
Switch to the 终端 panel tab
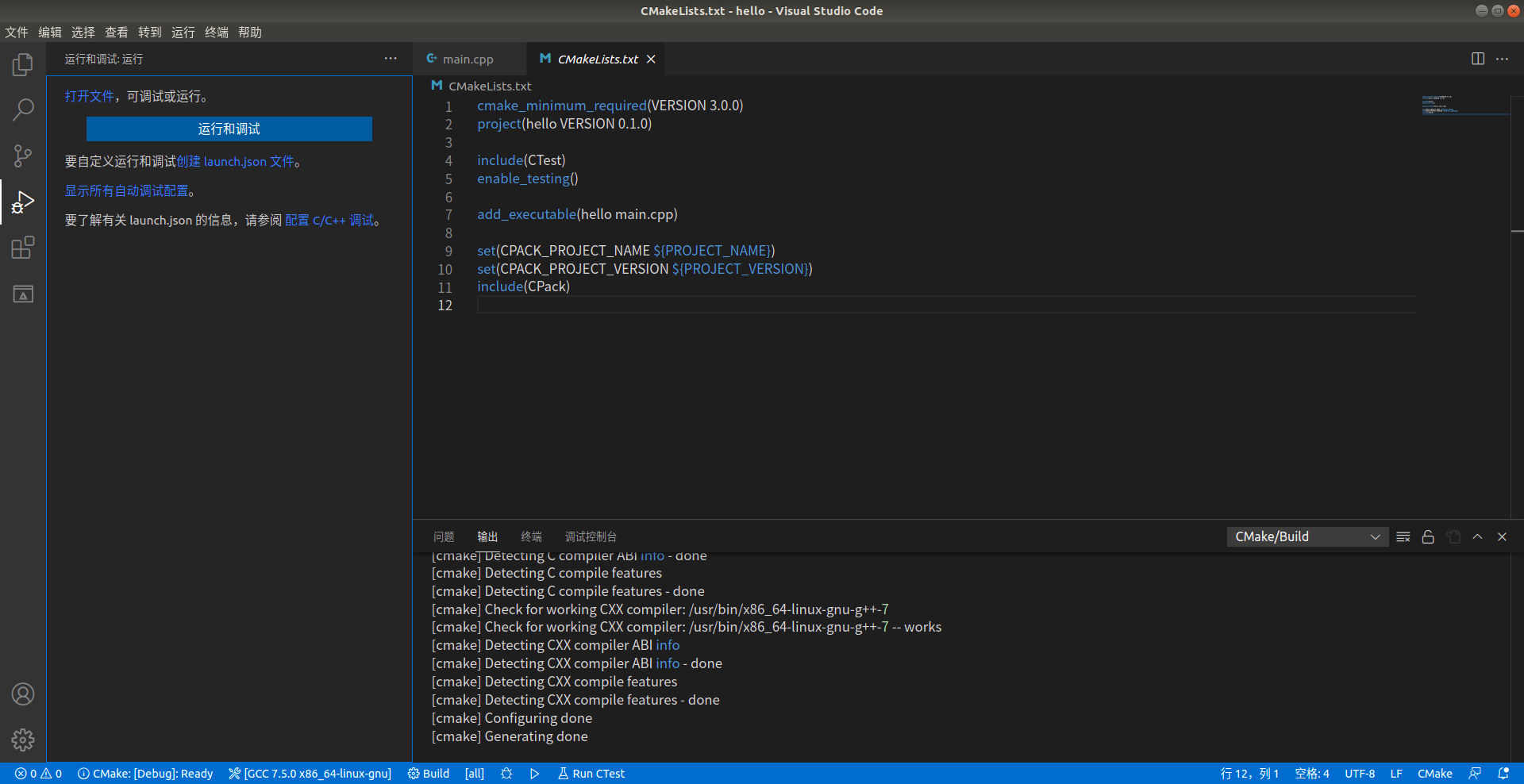(531, 537)
